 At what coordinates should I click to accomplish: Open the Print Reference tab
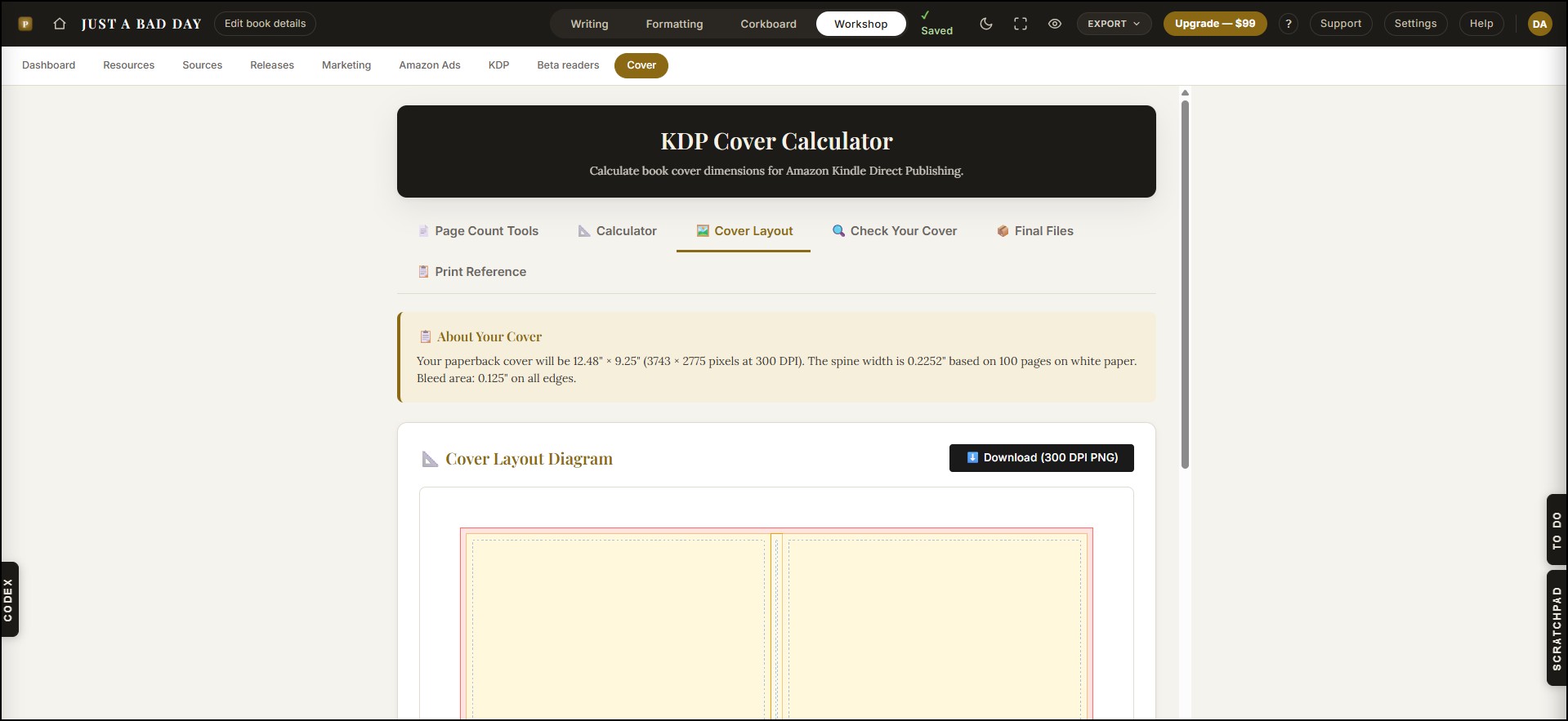[471, 272]
